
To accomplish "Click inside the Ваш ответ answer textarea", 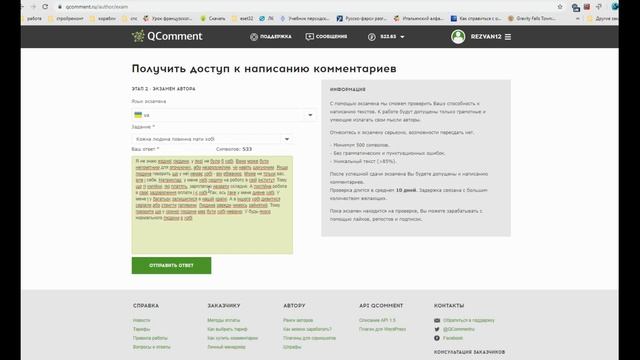I will click(212, 205).
